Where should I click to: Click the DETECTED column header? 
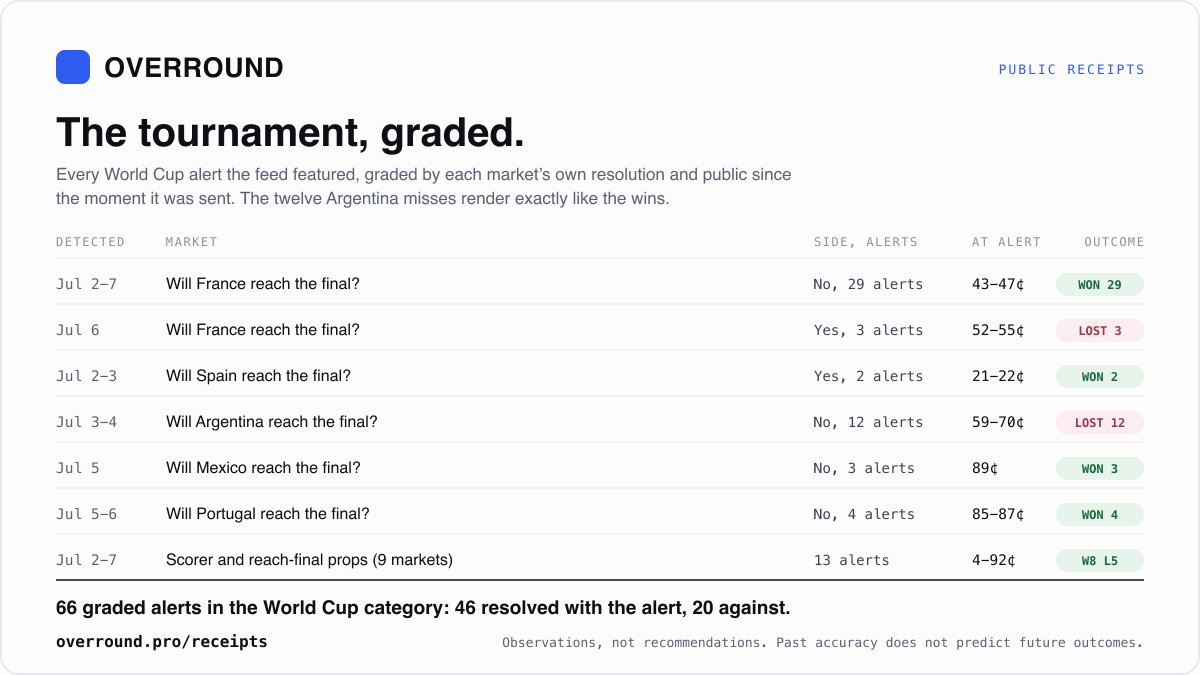(x=90, y=242)
